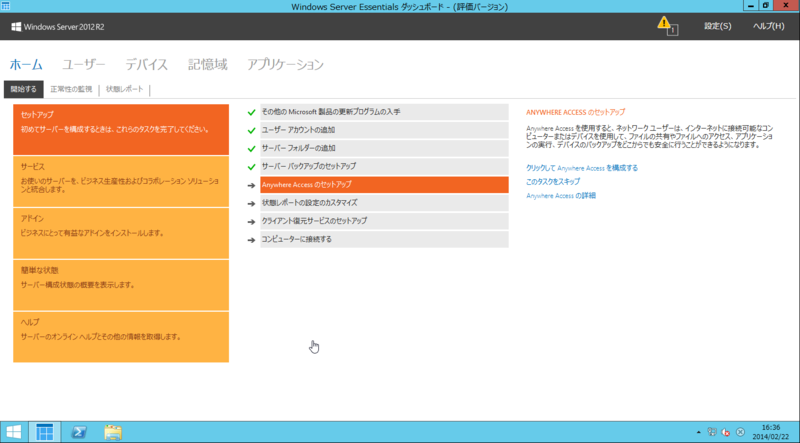Select task その他の Microsoft 製品の更新プログラムの入手
This screenshot has width=800, height=443.
click(x=384, y=112)
